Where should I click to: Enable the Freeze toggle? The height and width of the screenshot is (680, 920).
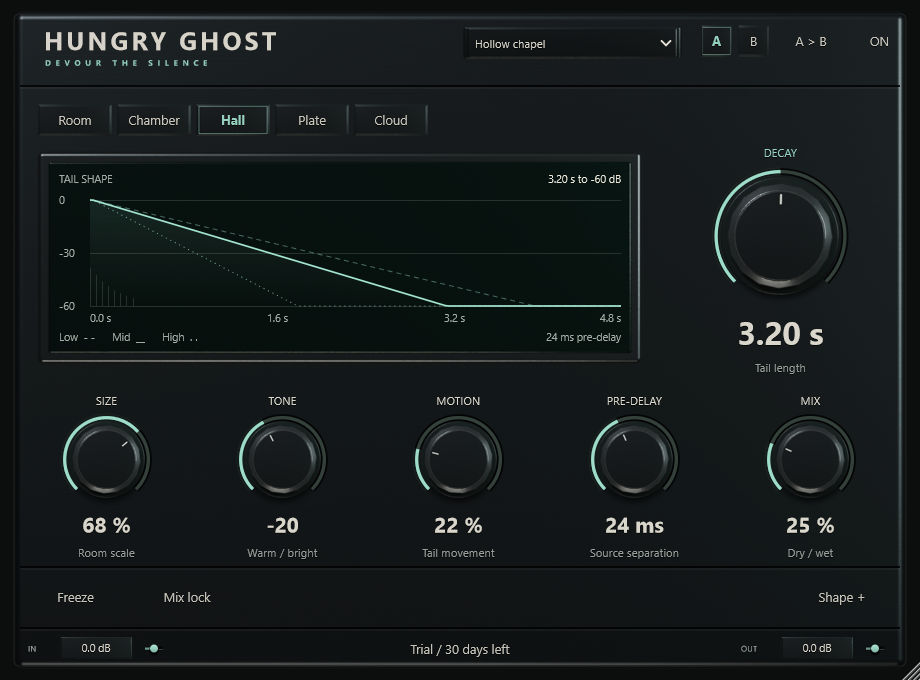pyautogui.click(x=75, y=597)
